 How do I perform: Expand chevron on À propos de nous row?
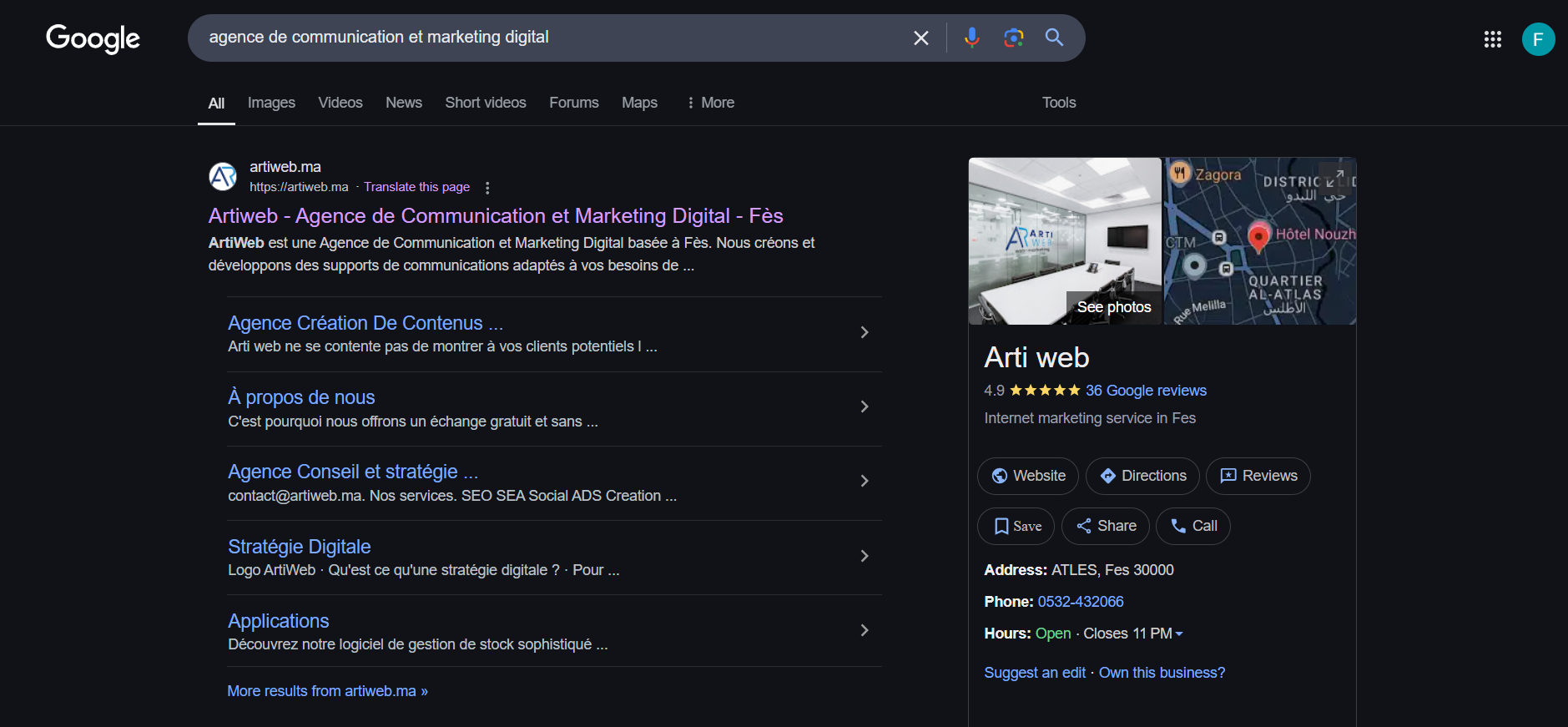(x=865, y=406)
